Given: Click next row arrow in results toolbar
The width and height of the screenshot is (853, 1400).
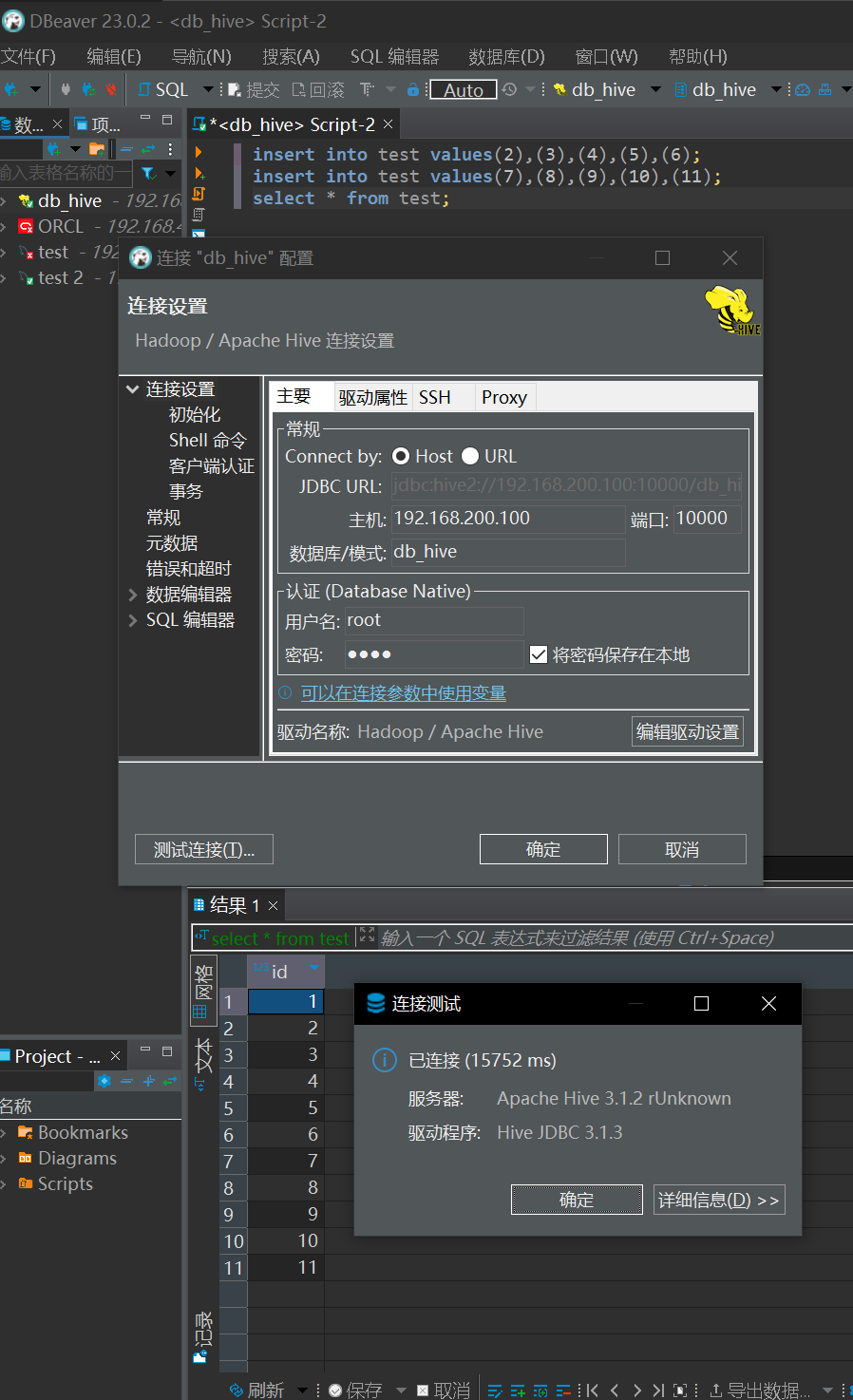Looking at the screenshot, I should coord(636,1391).
